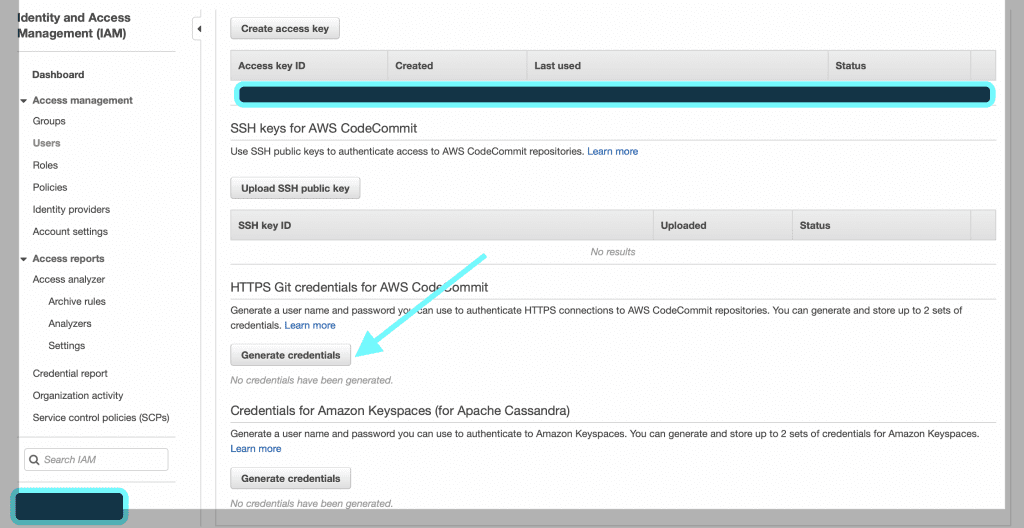Open Organization activity page

78,396
